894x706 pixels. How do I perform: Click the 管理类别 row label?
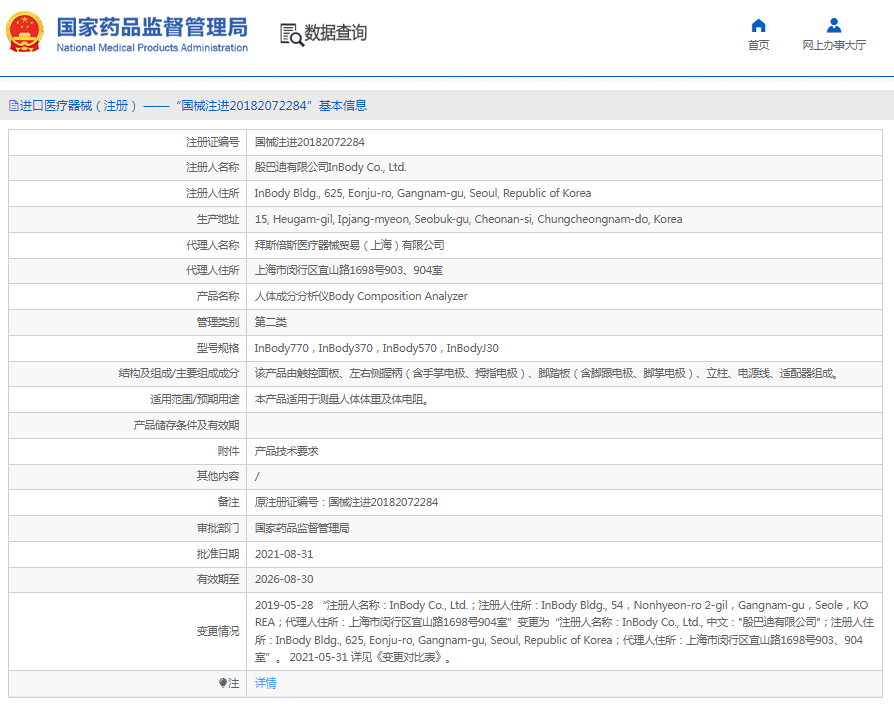tap(217, 322)
